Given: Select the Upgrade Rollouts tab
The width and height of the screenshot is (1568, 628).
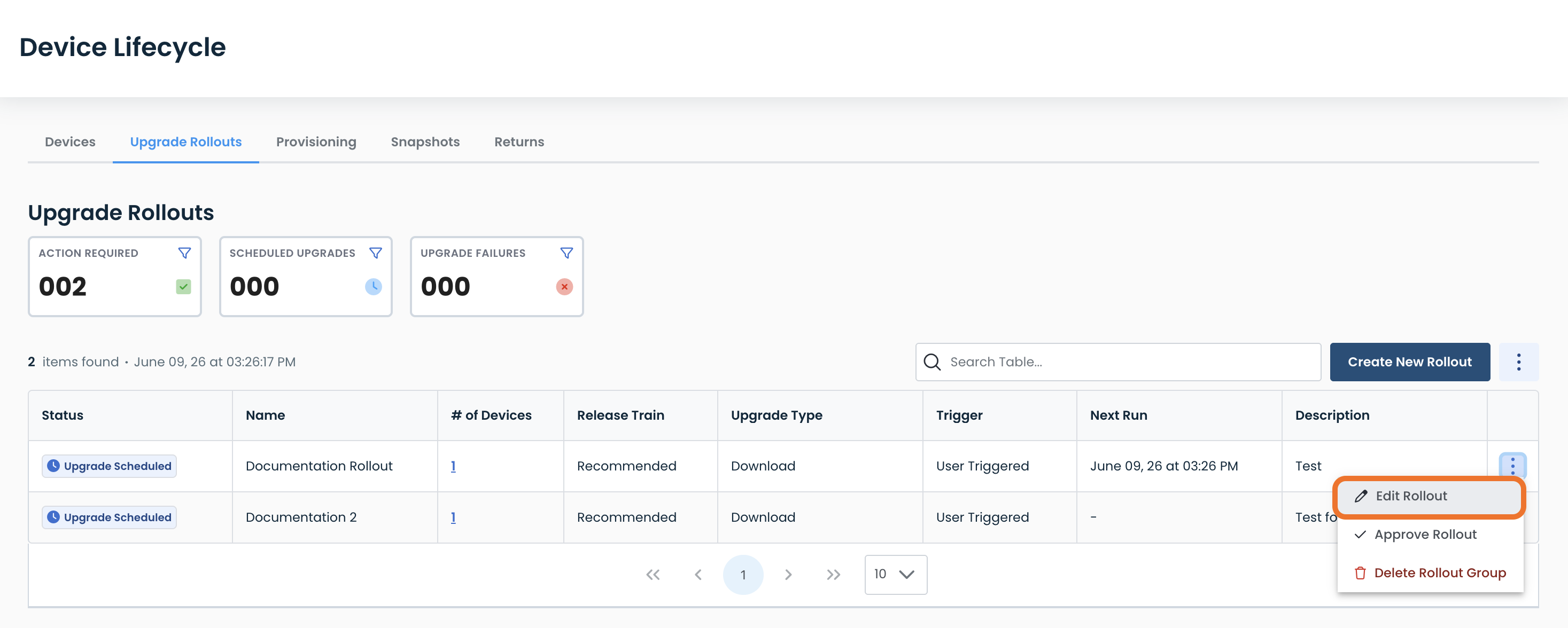Looking at the screenshot, I should [185, 142].
